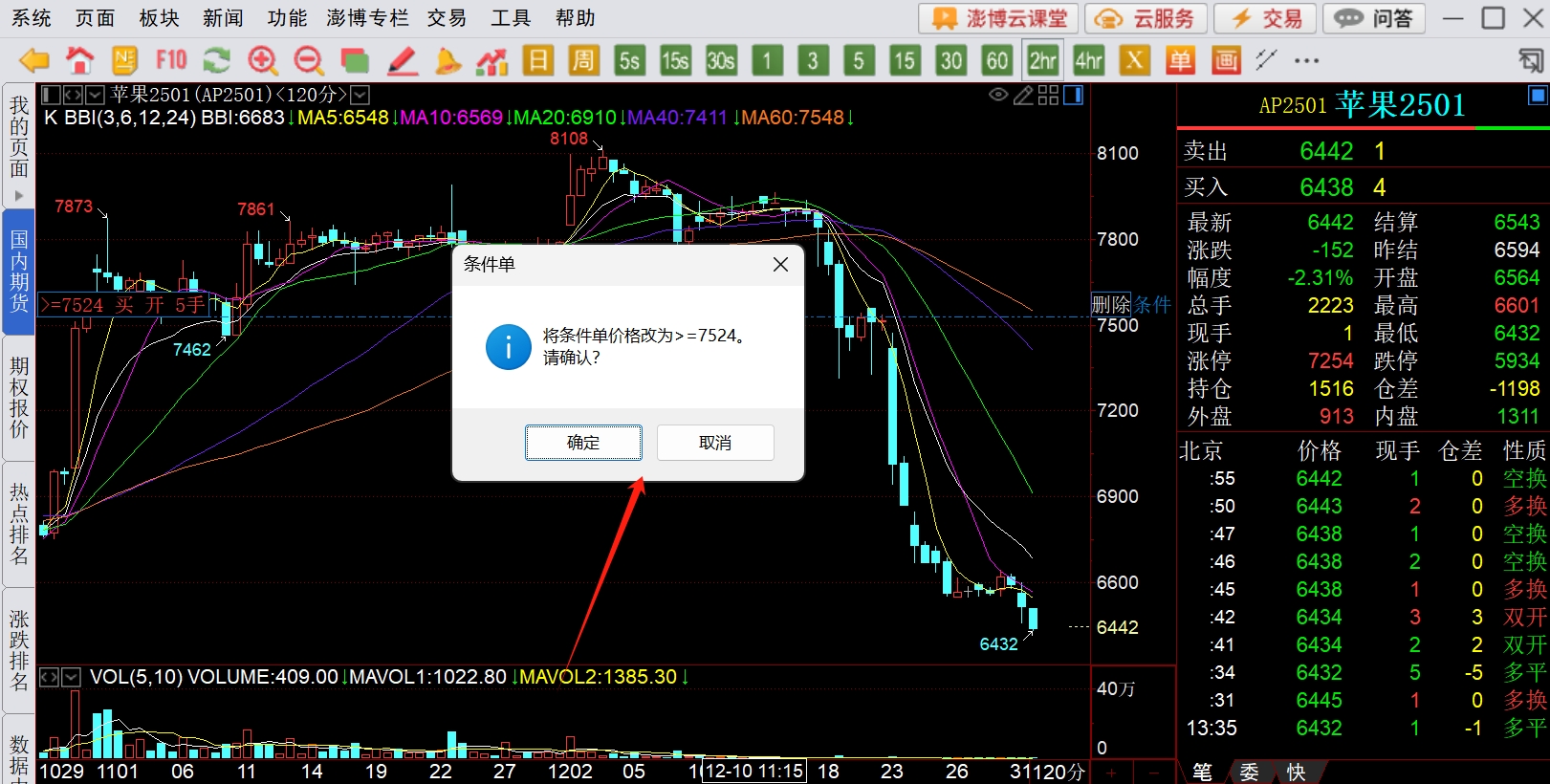This screenshot has height=784, width=1550.
Task: Select the red drawing pen tool
Action: [x=402, y=61]
